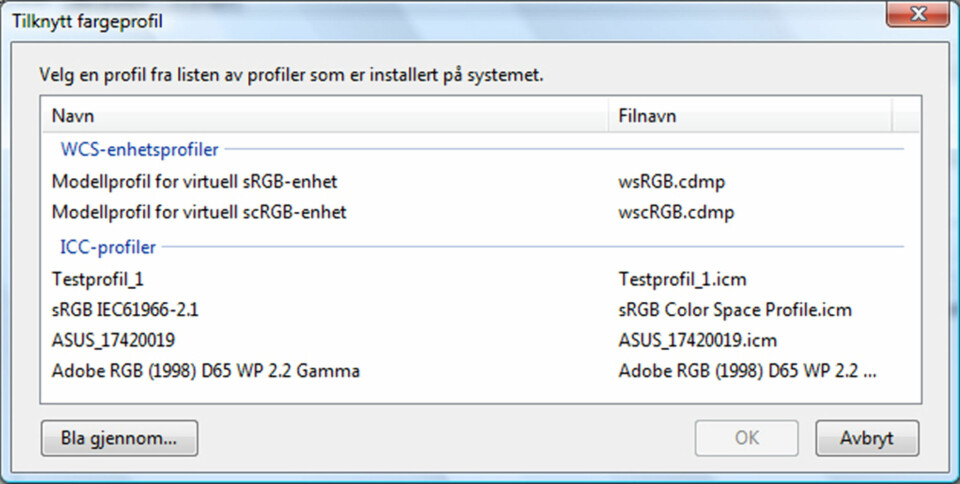Click the Testprofil_1.icm file name
Screen dimensions: 960x484
click(x=682, y=280)
